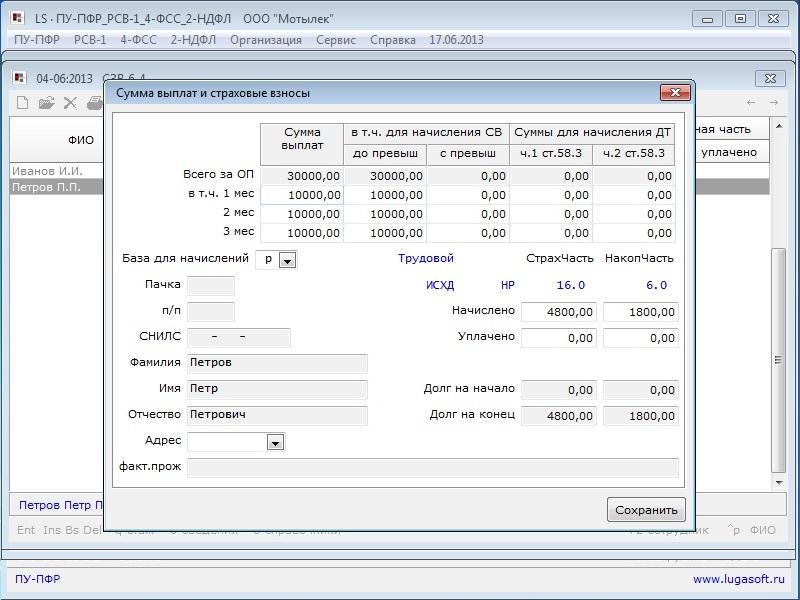Click the Имя field containing Петр
800x600 pixels.
coord(277,389)
